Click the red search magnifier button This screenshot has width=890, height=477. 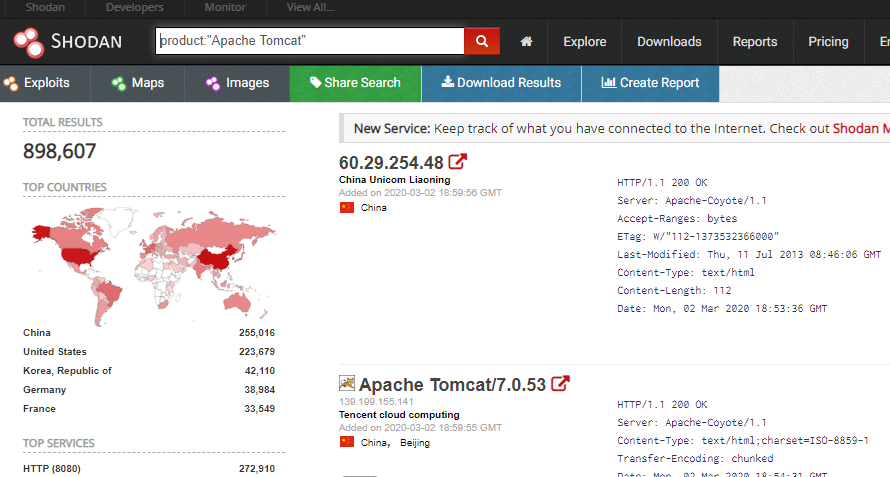tap(481, 41)
